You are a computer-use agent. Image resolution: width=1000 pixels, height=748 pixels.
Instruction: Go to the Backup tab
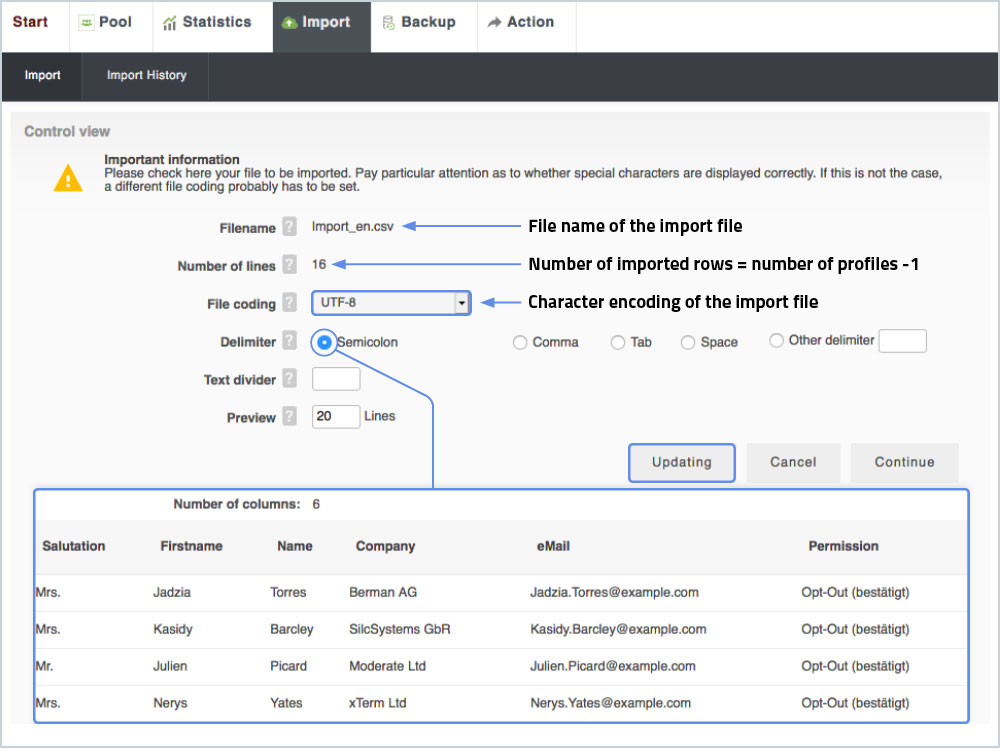pos(418,22)
